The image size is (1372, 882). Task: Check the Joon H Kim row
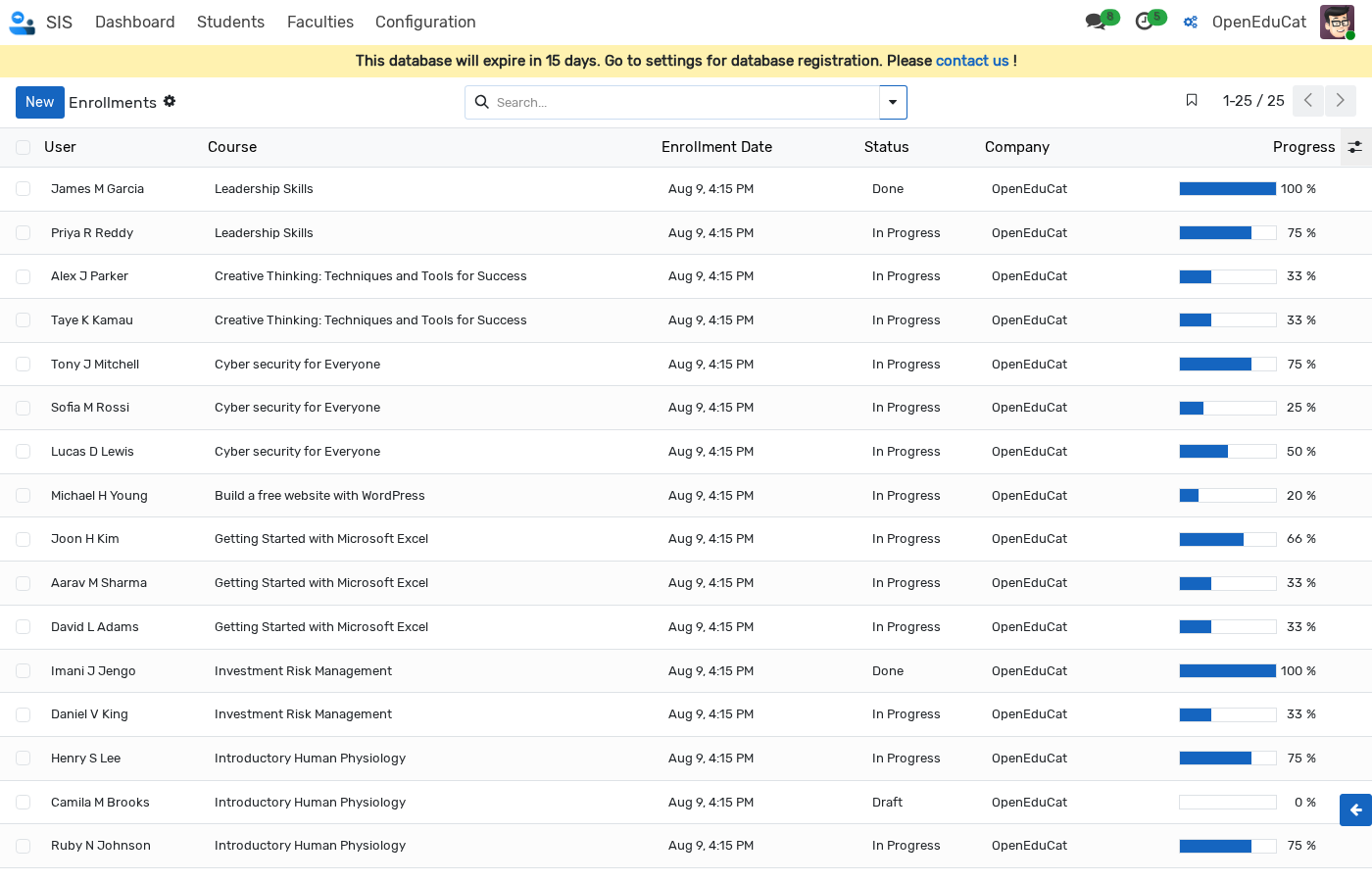pos(23,539)
